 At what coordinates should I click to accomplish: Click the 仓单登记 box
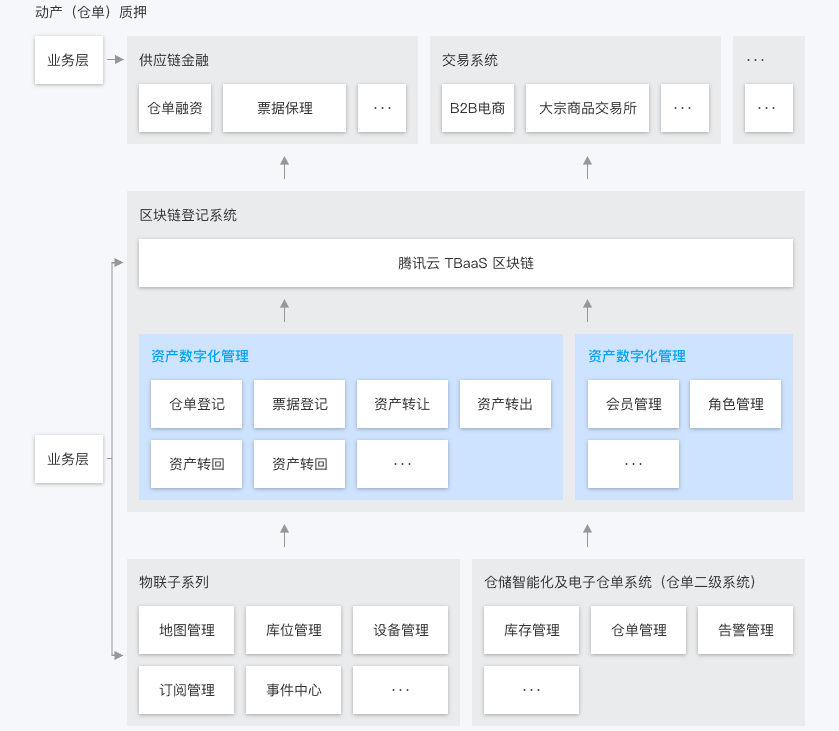tap(197, 404)
